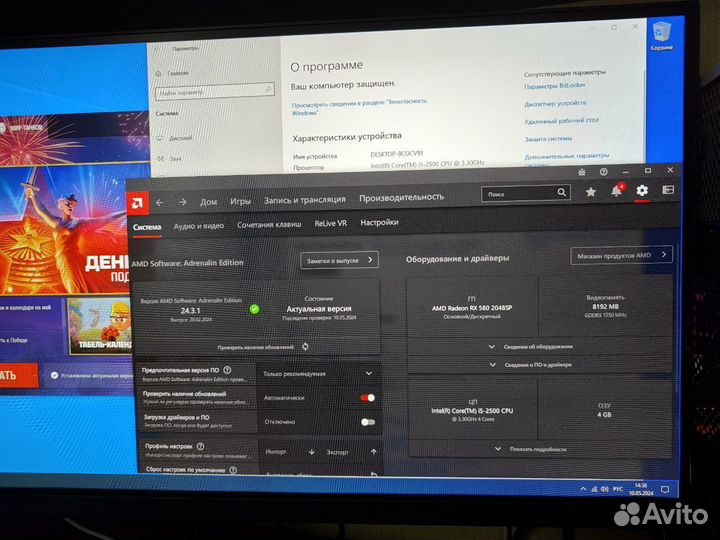Click the Главная home icon in Параметры window
The height and width of the screenshot is (540, 720).
(158, 73)
